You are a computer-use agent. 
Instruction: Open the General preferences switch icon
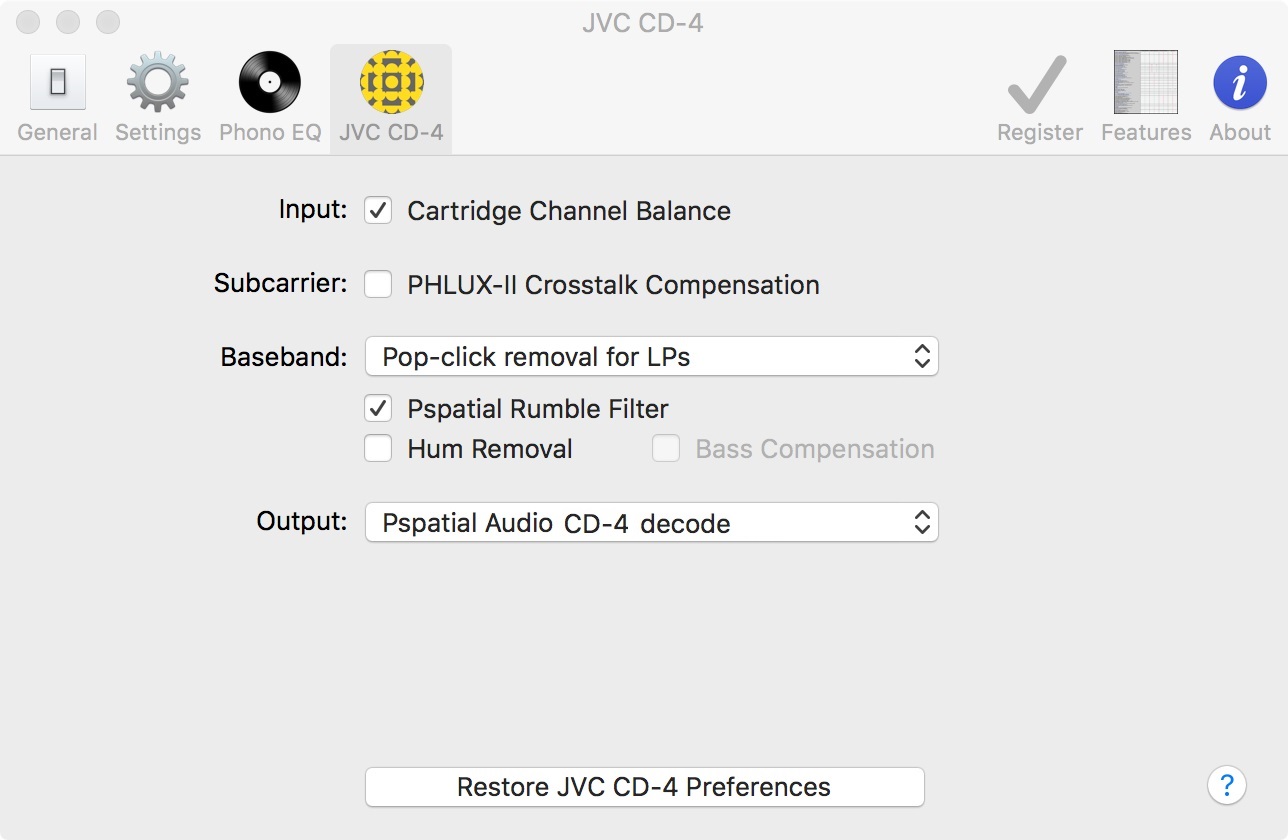58,82
